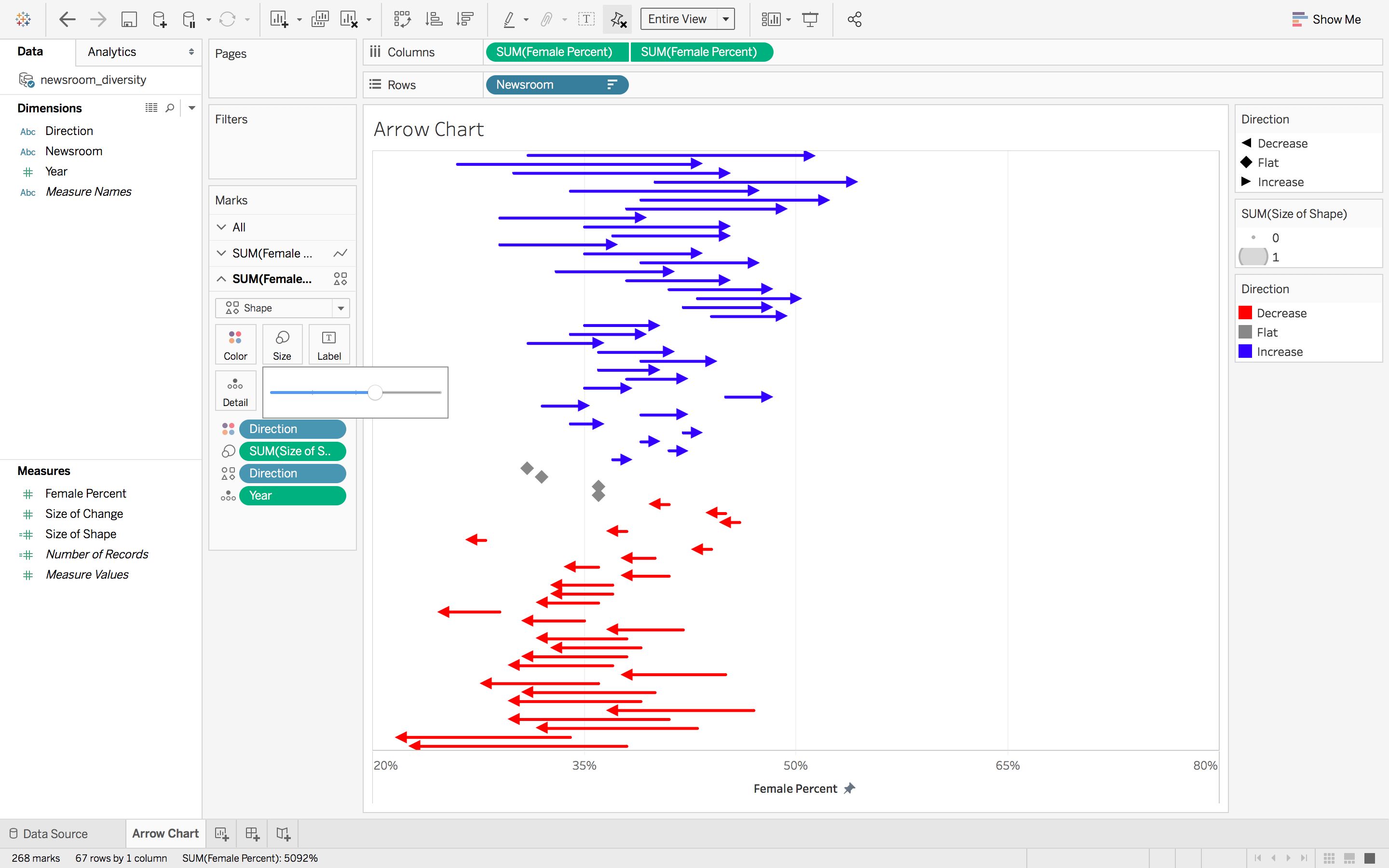Create a new dashboard
The width and height of the screenshot is (1389, 868).
253,833
